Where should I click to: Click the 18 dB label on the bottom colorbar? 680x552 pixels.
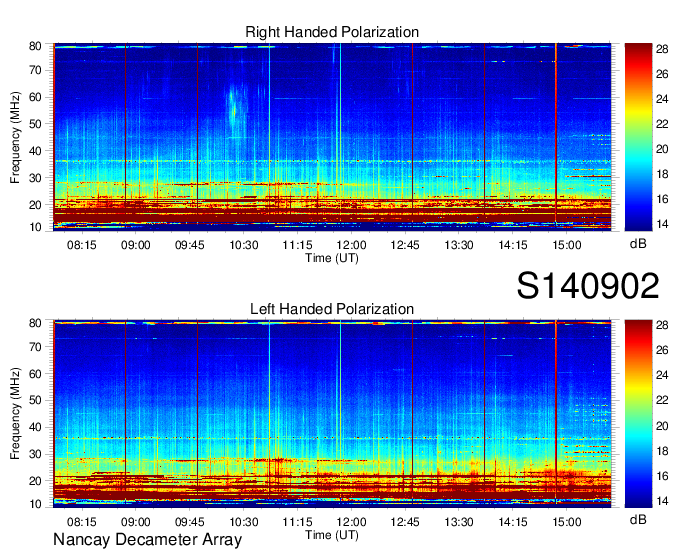(x=662, y=451)
